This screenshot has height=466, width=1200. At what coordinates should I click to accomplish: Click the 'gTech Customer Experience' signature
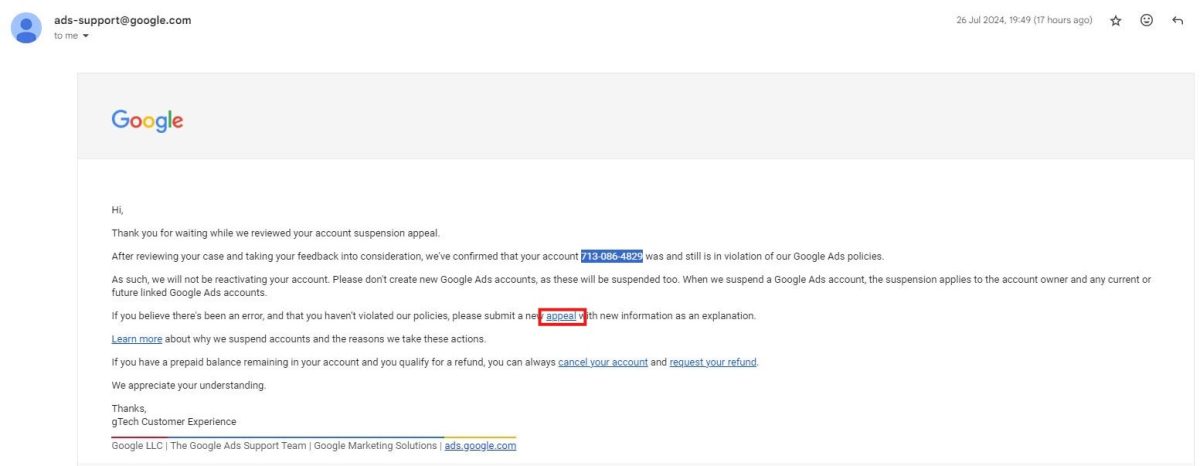[174, 422]
